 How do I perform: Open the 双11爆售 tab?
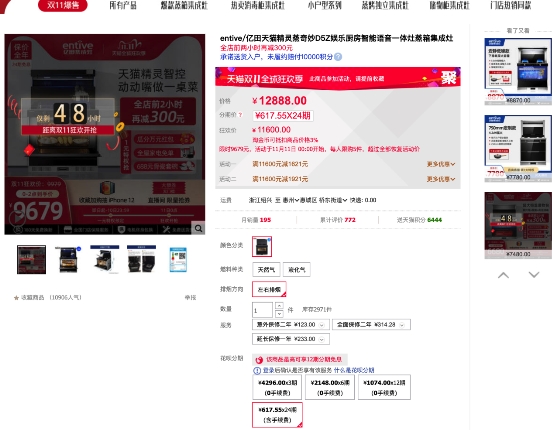tap(63, 5)
